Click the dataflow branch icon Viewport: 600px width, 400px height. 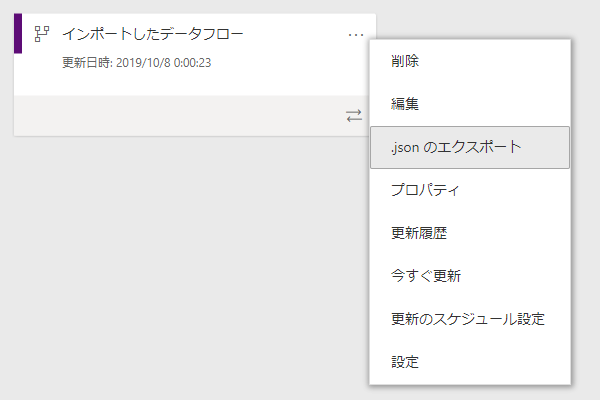41,34
